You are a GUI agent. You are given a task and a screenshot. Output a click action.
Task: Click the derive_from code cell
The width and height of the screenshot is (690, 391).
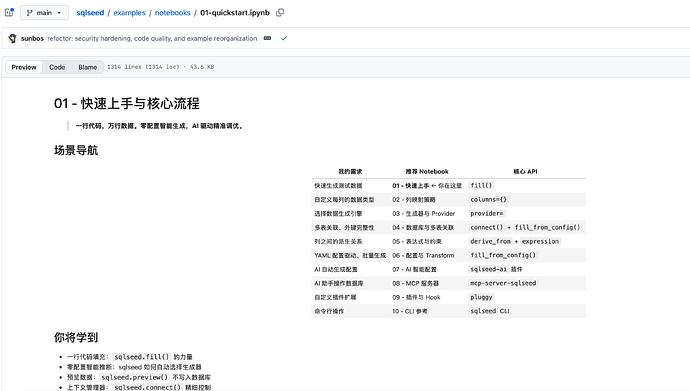(x=491, y=241)
